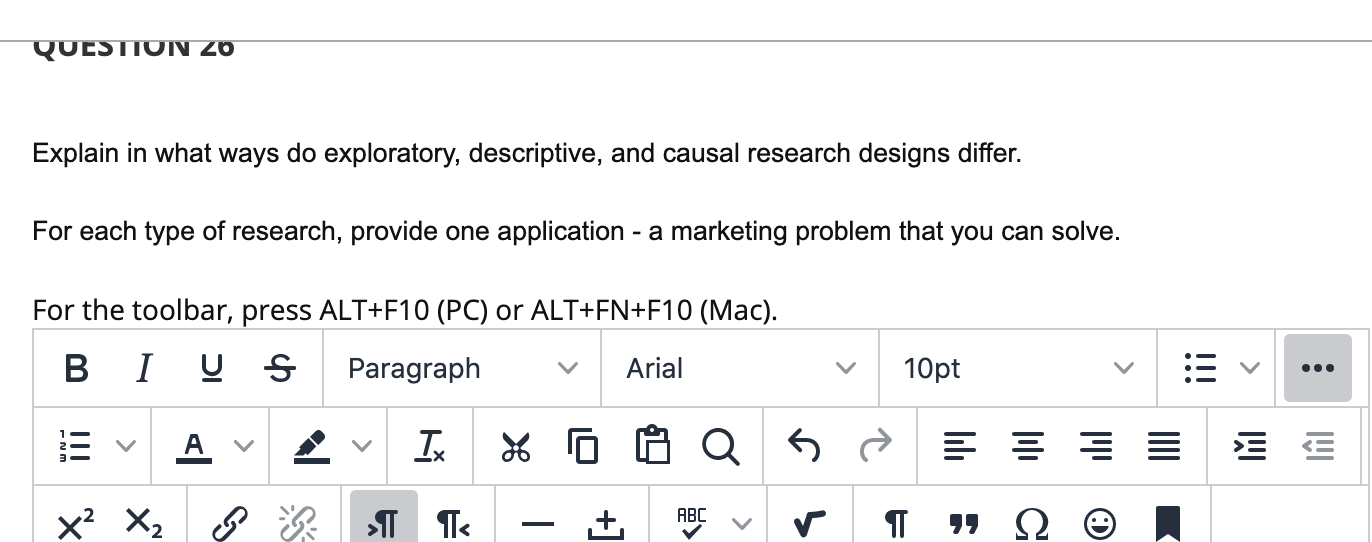The height and width of the screenshot is (542, 1372).
Task: Toggle show invisible characters pilcrow
Action: (897, 524)
